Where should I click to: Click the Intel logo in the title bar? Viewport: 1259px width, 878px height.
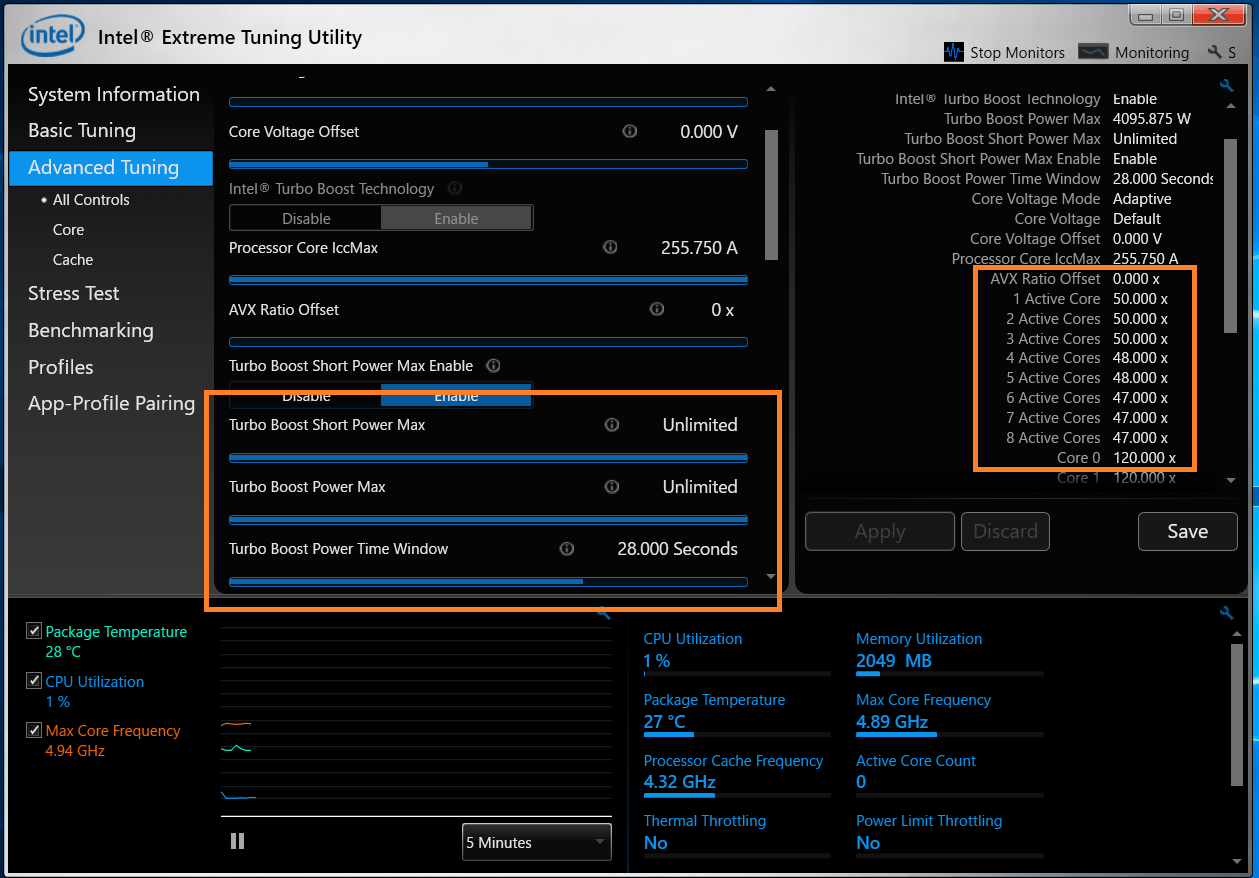[53, 38]
